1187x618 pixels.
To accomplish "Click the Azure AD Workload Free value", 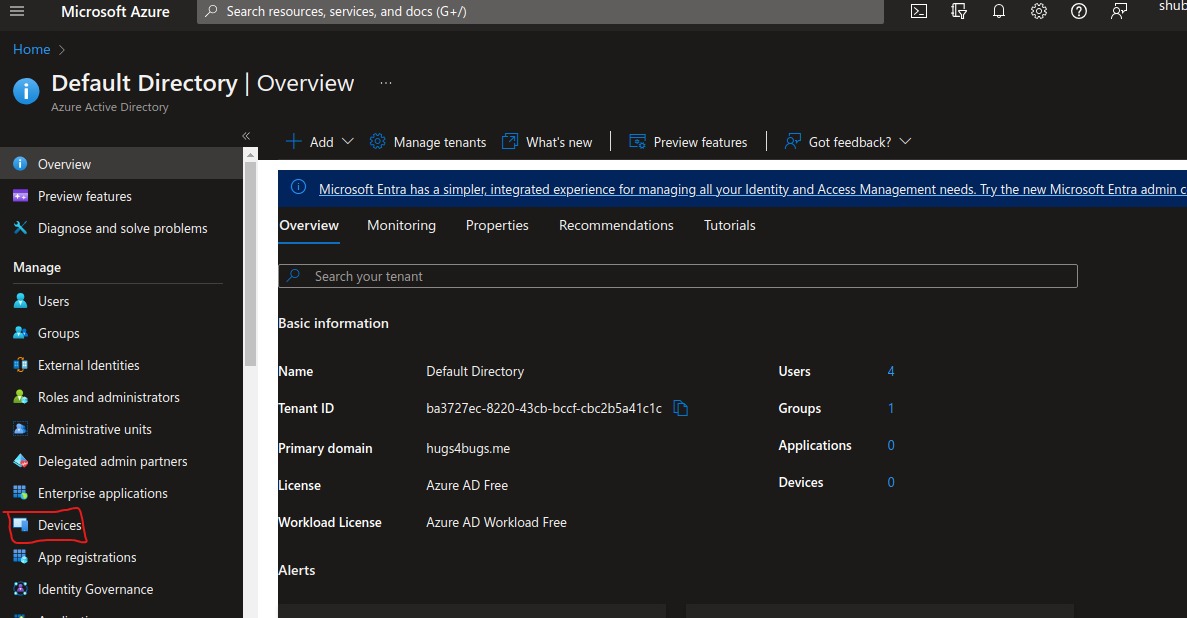I will (x=496, y=523).
